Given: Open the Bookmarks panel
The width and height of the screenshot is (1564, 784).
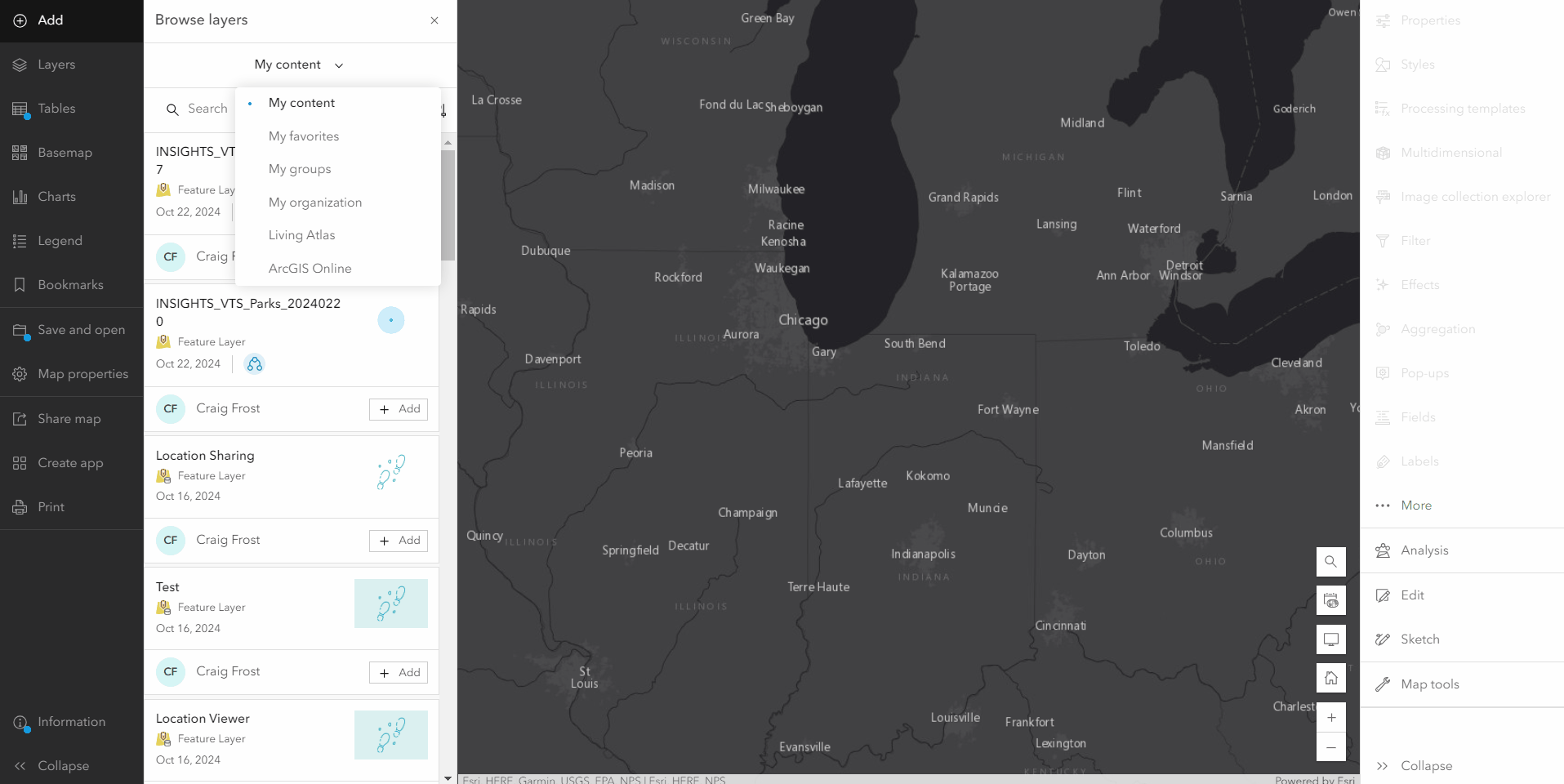Looking at the screenshot, I should (x=71, y=284).
